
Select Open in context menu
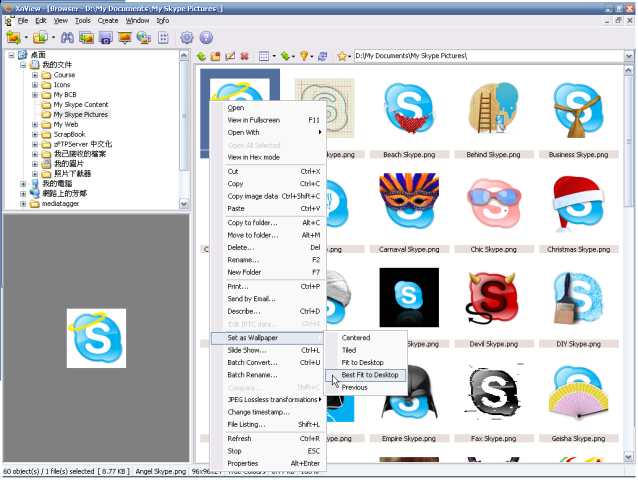[268, 108]
